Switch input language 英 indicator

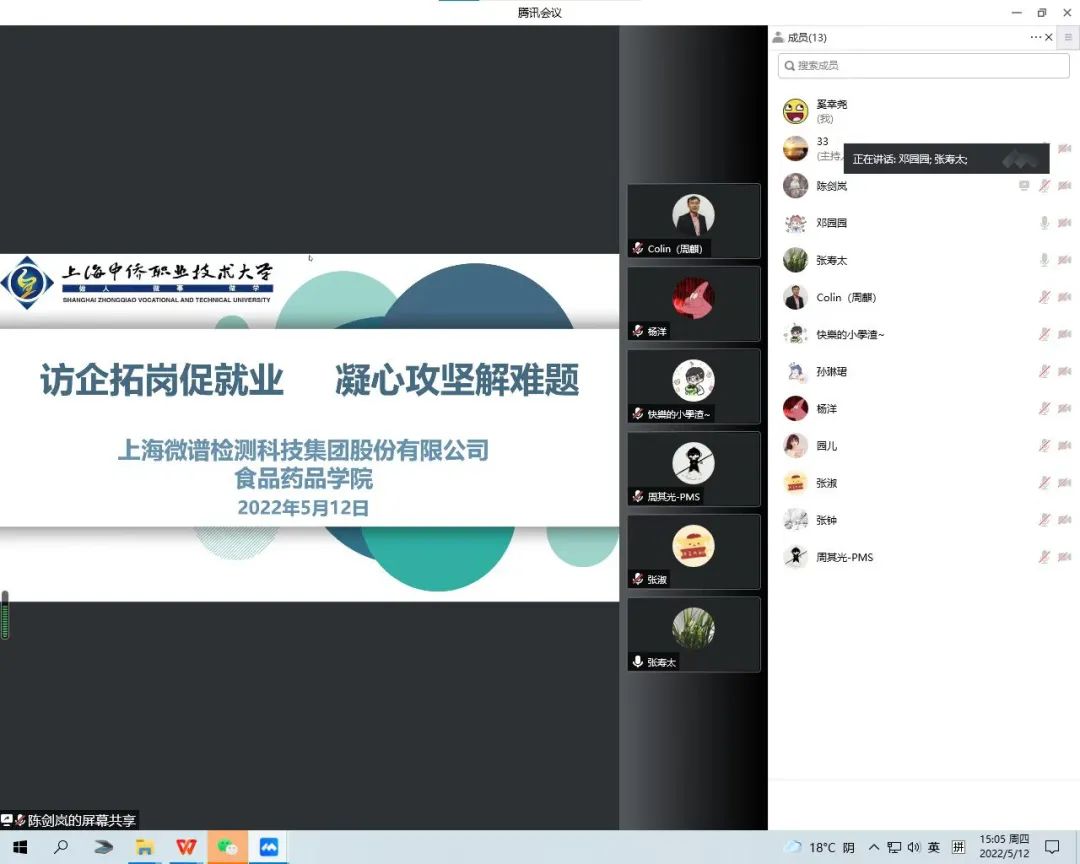coord(934,847)
